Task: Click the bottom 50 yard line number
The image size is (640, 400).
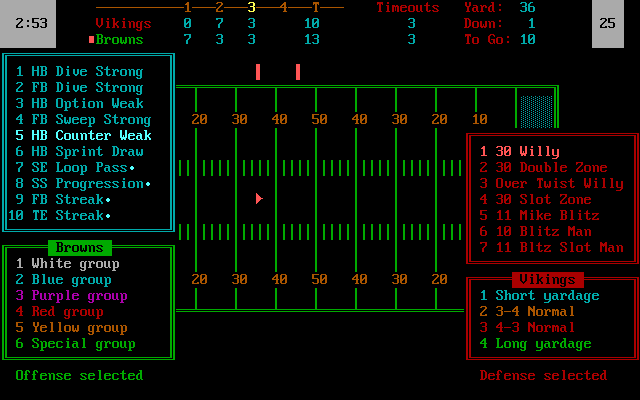Action: (320, 280)
